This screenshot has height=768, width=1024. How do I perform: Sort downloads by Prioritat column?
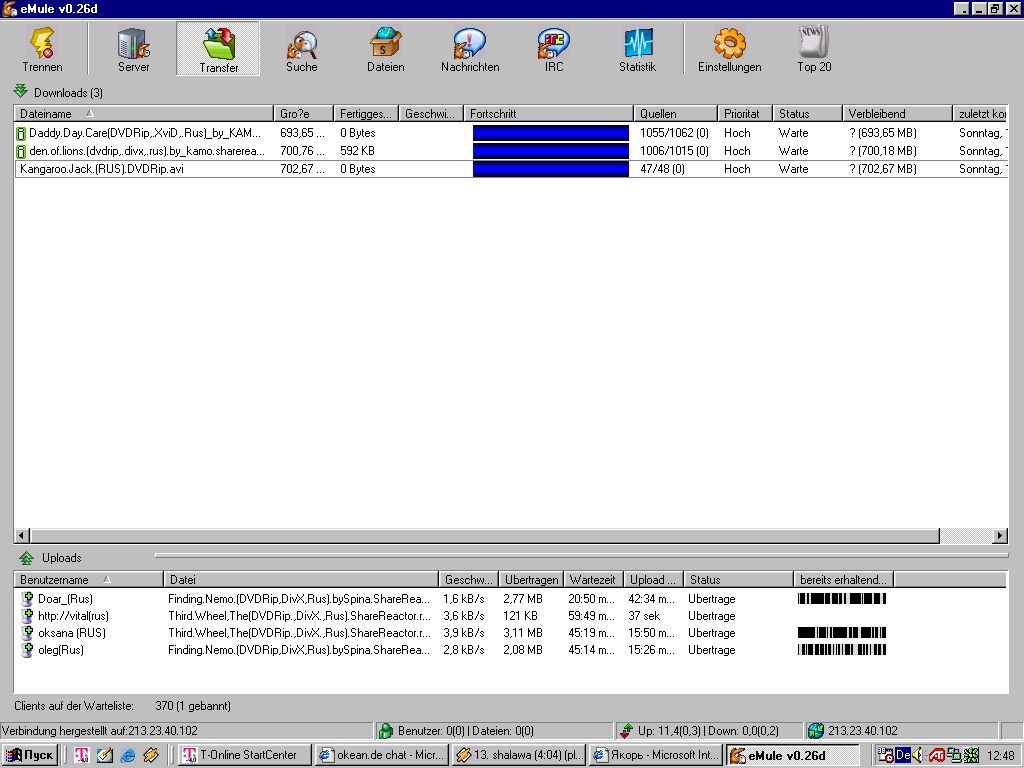[745, 114]
